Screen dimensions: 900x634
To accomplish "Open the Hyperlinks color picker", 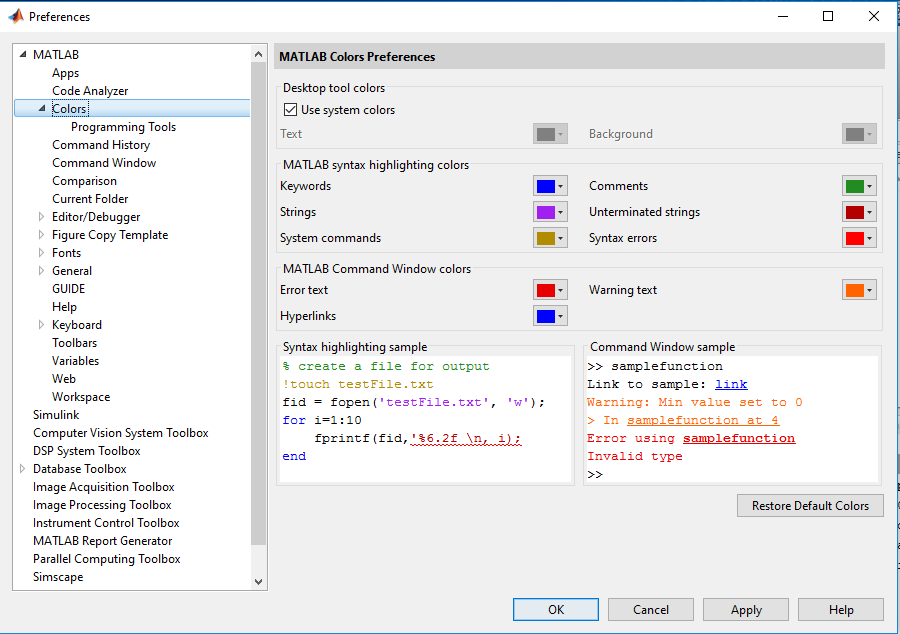I will pyautogui.click(x=550, y=316).
